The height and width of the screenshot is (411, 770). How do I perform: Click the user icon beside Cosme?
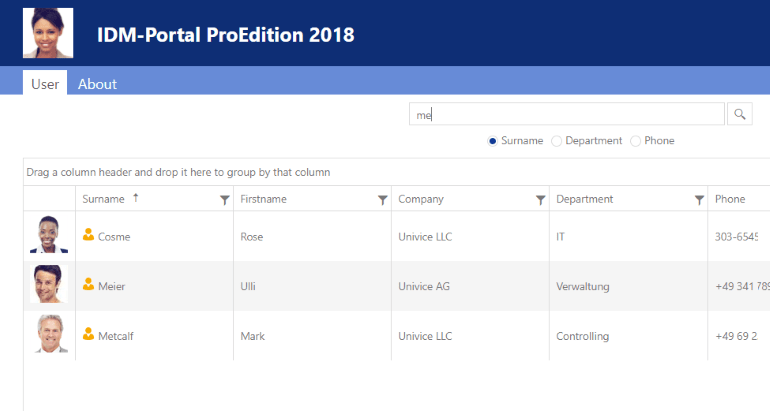click(88, 235)
